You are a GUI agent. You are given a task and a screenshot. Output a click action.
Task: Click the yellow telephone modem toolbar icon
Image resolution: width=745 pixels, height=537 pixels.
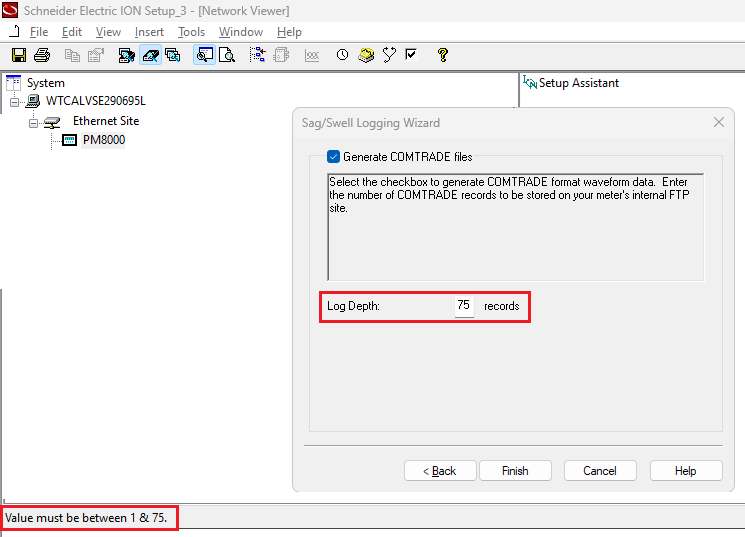pos(366,55)
